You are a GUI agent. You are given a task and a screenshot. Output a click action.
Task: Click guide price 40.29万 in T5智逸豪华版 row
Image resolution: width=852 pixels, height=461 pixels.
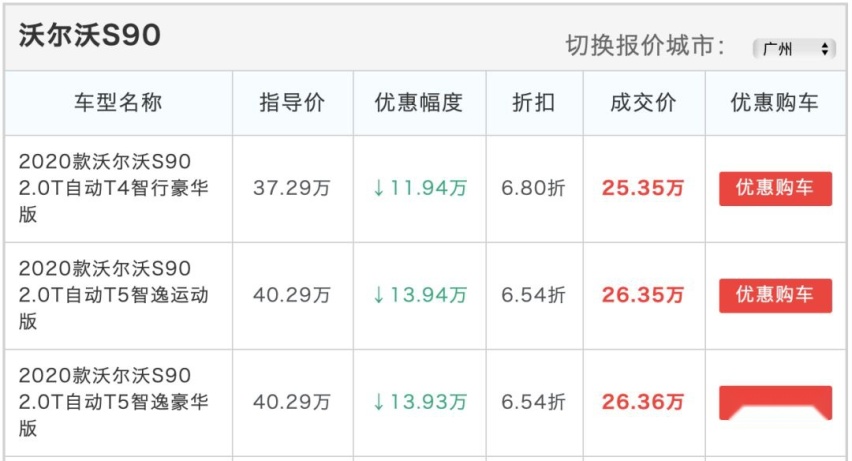(x=292, y=402)
